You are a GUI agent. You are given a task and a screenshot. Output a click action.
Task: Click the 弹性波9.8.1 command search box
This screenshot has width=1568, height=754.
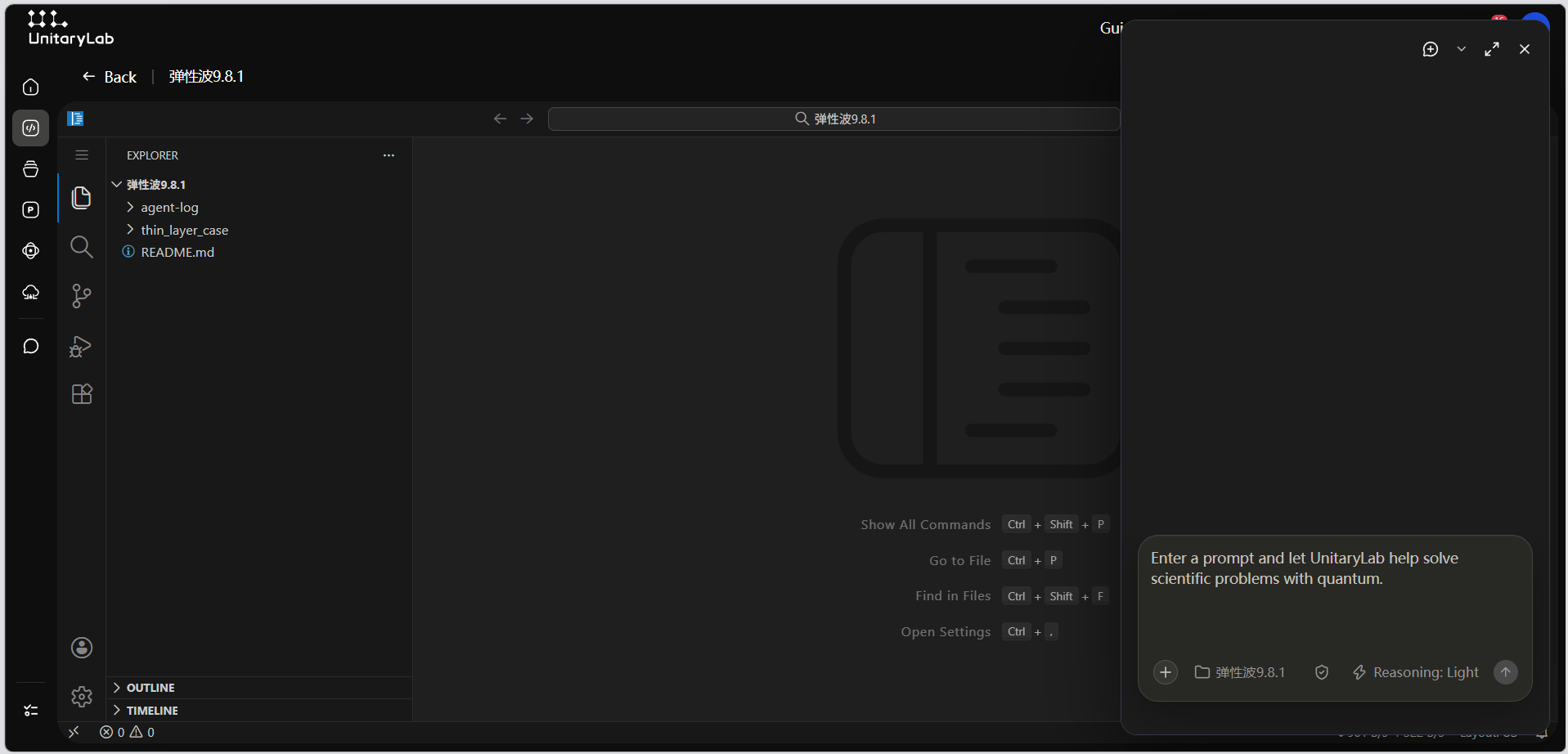[834, 119]
